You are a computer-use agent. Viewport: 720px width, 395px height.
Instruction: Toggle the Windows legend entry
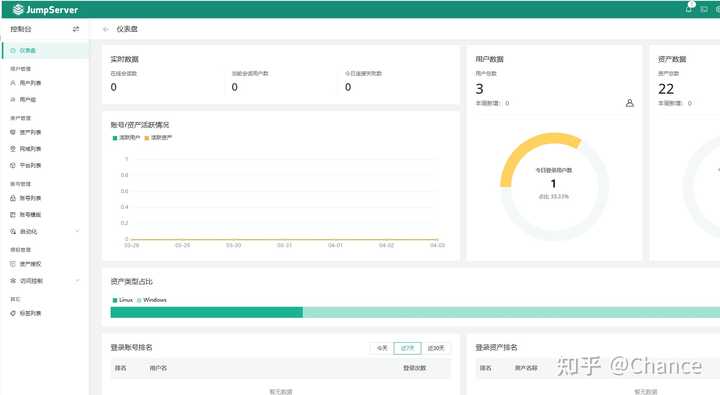point(152,300)
